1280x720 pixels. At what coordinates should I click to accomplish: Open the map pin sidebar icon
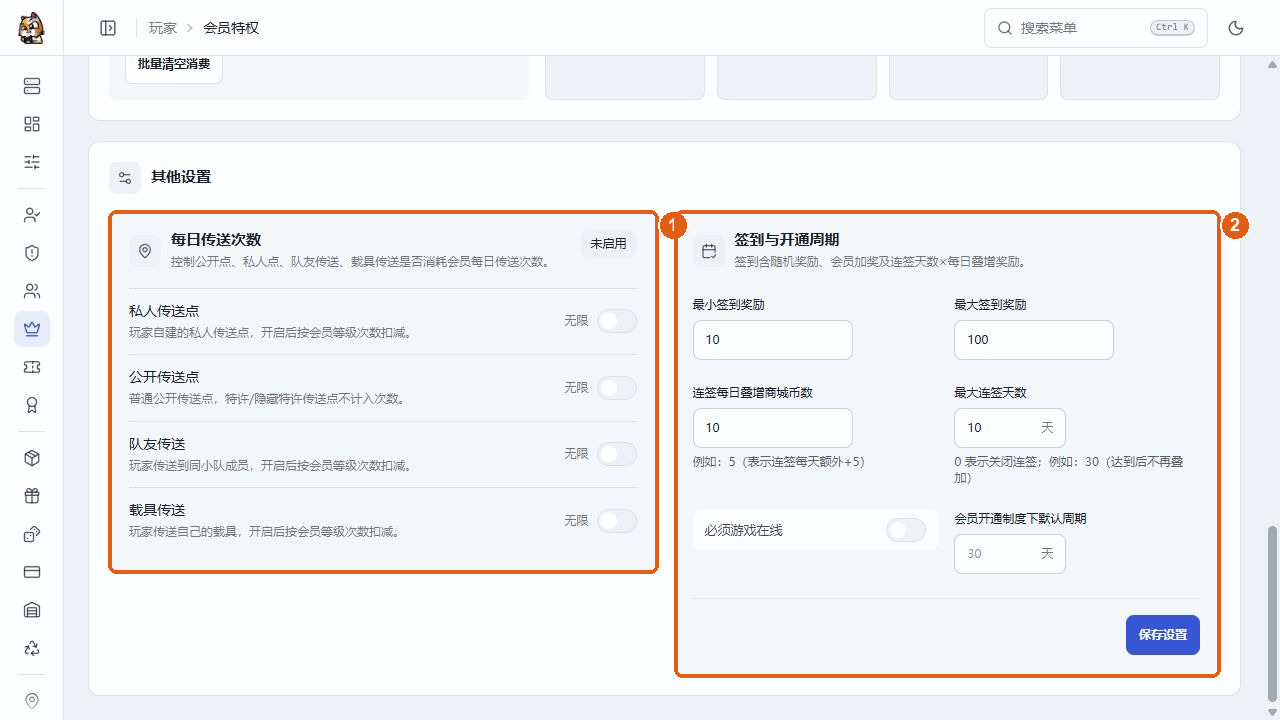coord(32,701)
